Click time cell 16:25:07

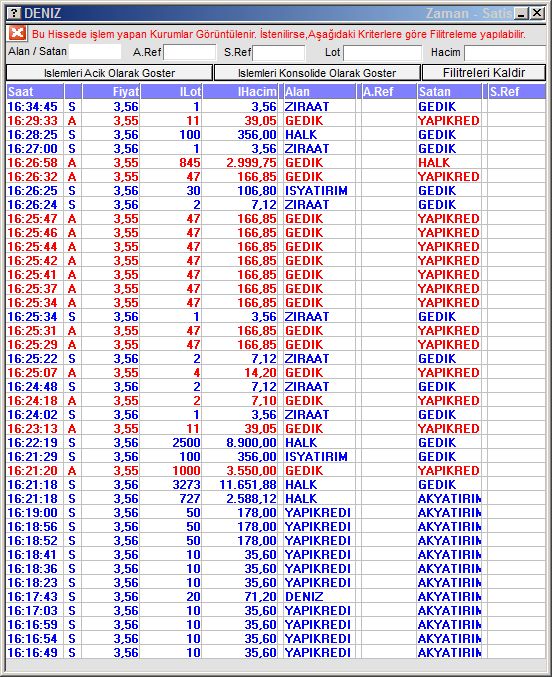[32, 373]
